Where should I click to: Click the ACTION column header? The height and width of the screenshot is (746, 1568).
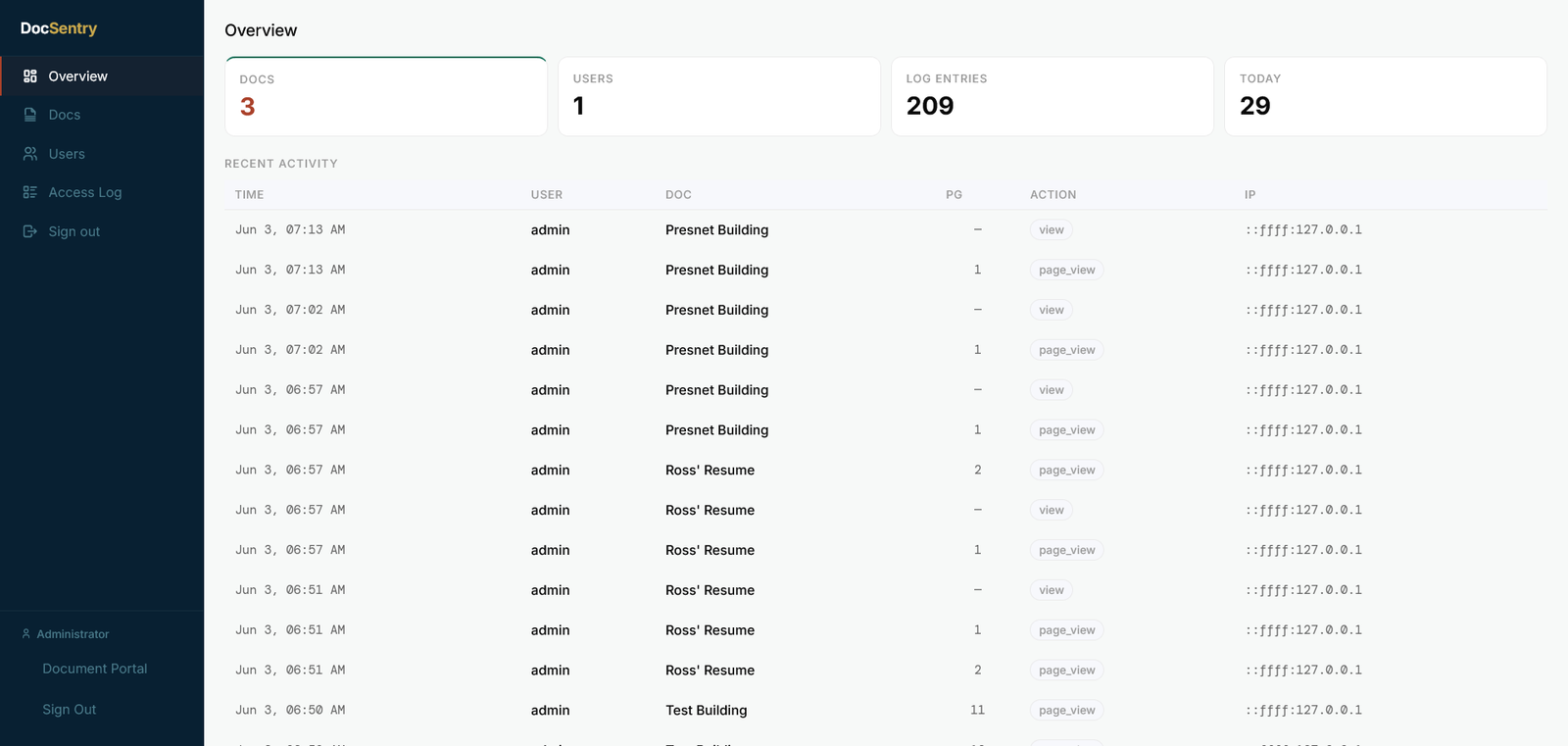pyautogui.click(x=1053, y=195)
